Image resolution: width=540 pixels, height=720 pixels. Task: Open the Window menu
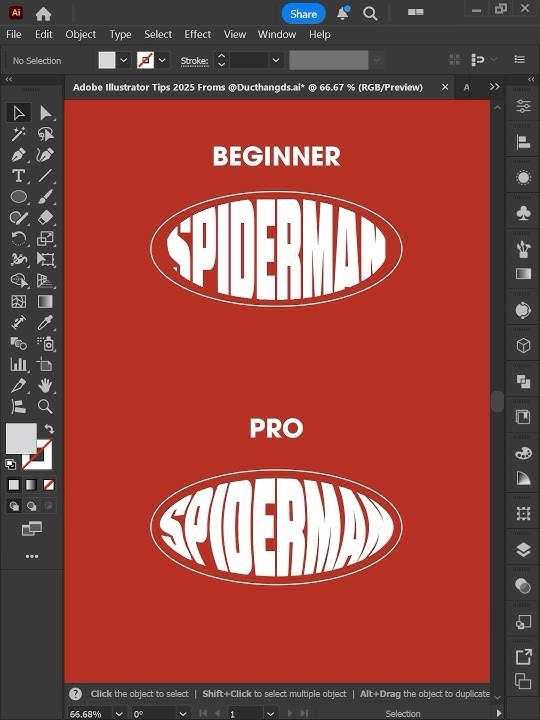tap(277, 34)
